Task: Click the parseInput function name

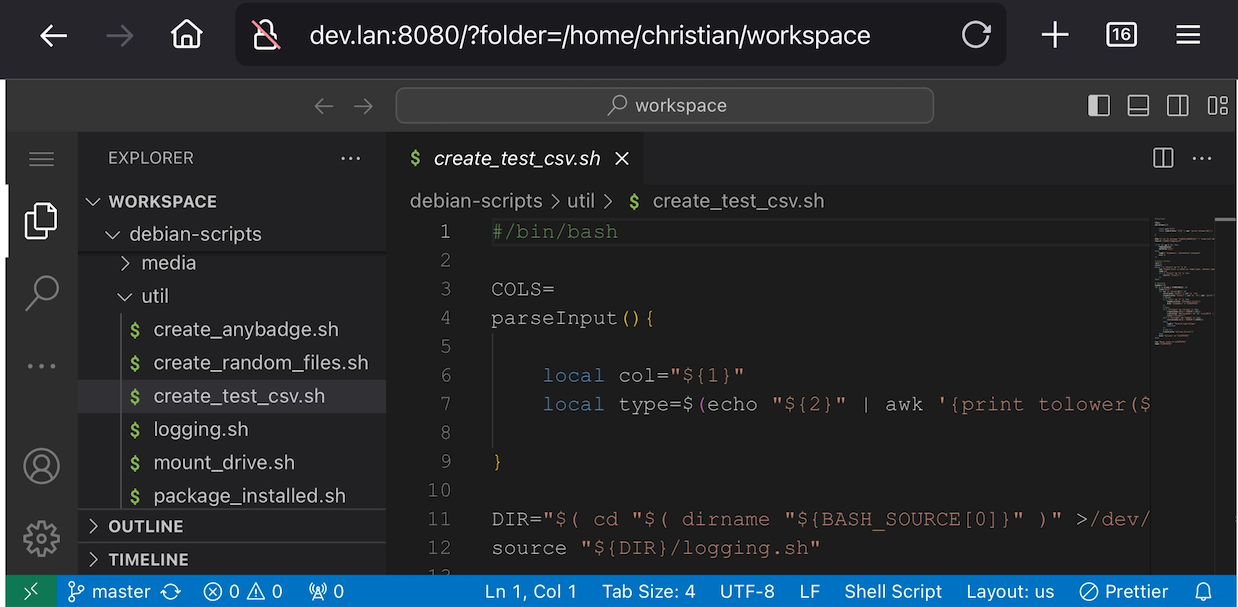Action: 555,318
